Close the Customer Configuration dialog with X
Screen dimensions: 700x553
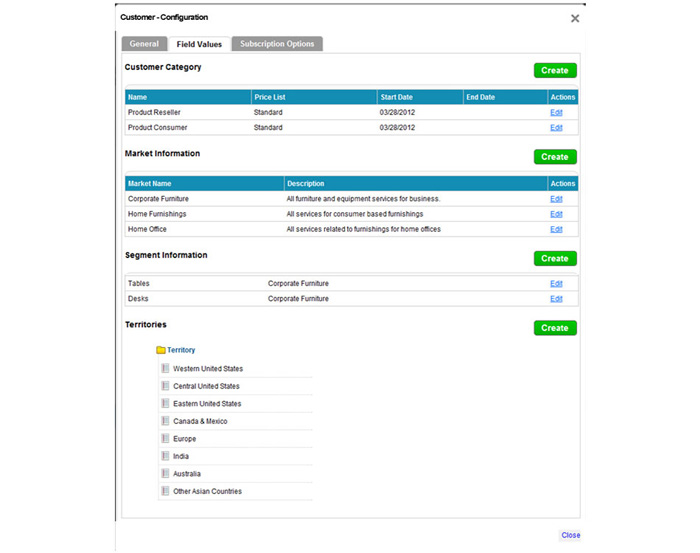[574, 18]
